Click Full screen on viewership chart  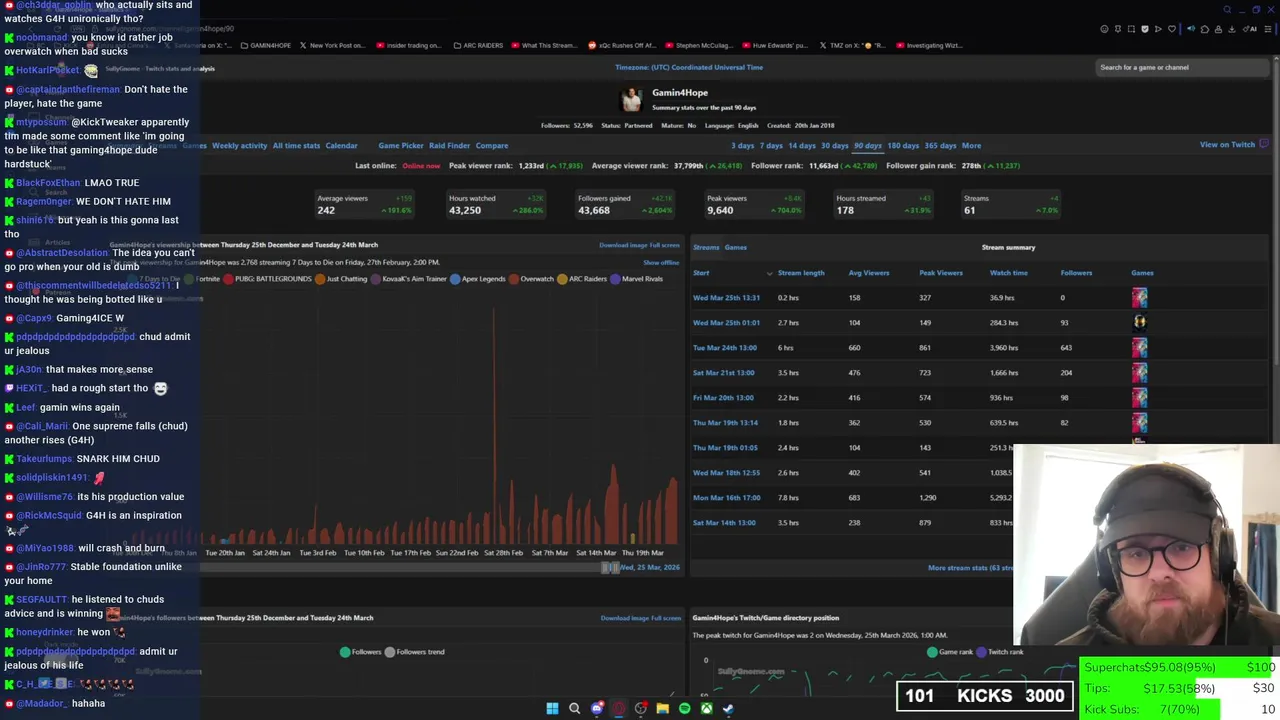point(665,245)
